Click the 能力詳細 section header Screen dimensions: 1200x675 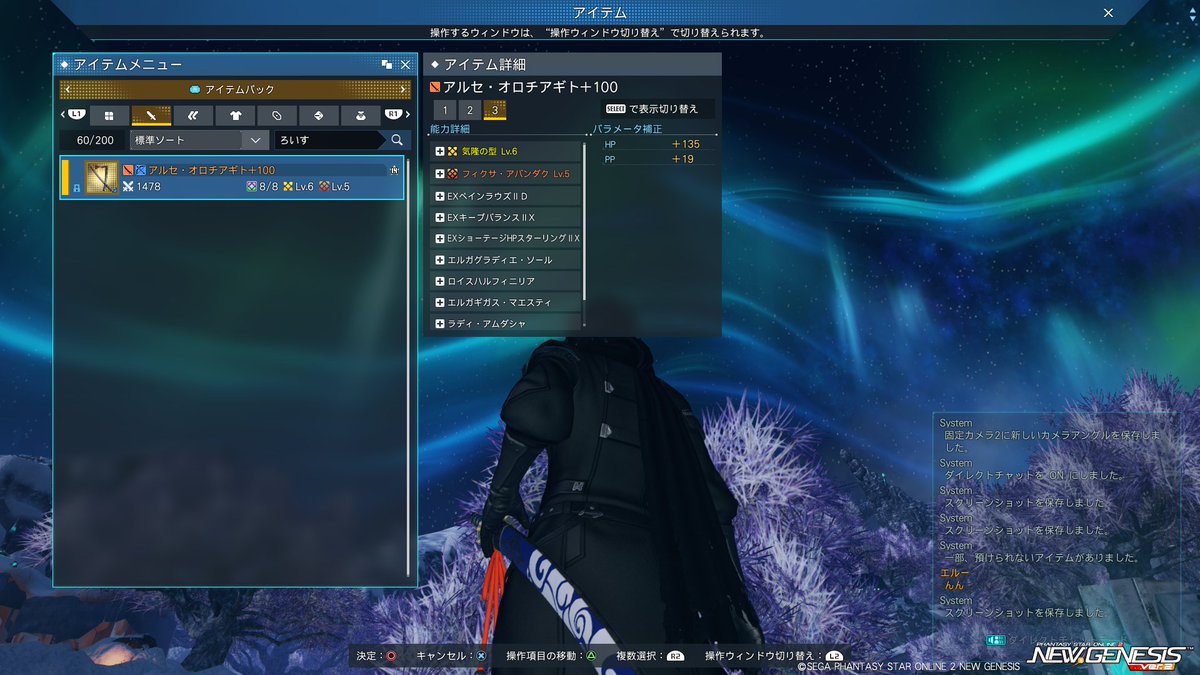[450, 129]
